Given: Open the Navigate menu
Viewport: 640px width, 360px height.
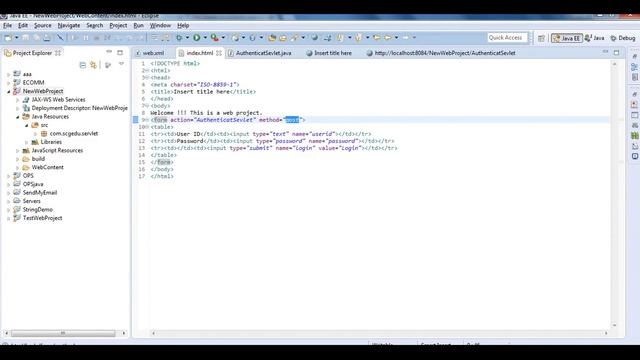Looking at the screenshot, I should click(69, 25).
